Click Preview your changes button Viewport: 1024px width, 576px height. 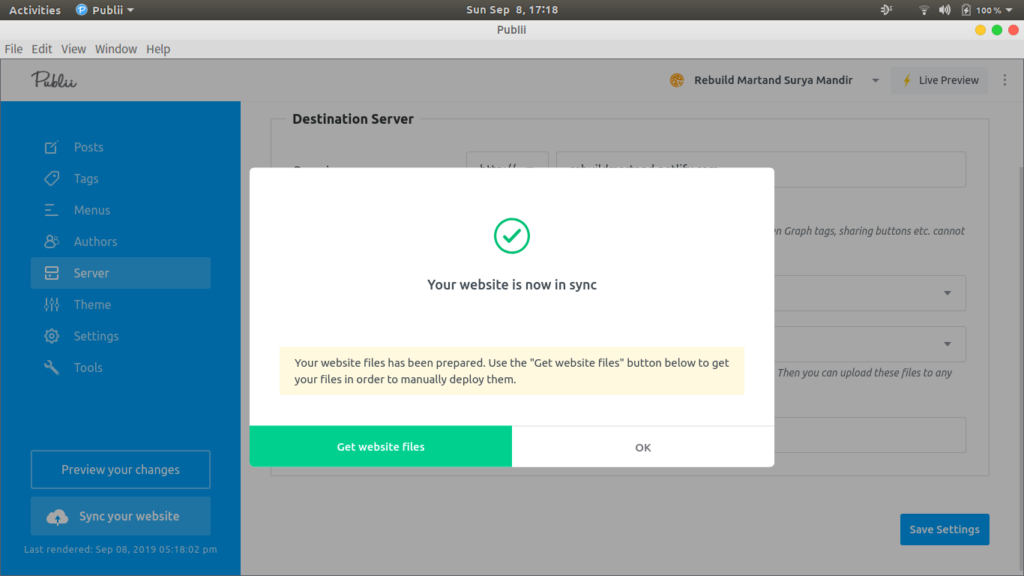(121, 470)
